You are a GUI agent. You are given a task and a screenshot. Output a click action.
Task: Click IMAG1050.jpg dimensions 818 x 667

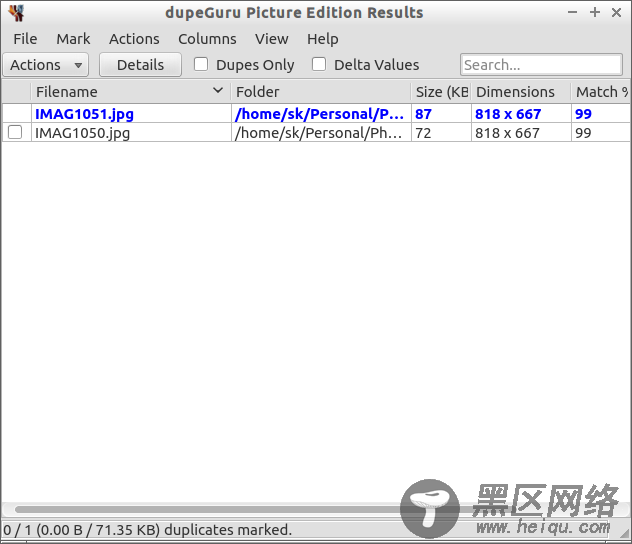pyautogui.click(x=507, y=133)
